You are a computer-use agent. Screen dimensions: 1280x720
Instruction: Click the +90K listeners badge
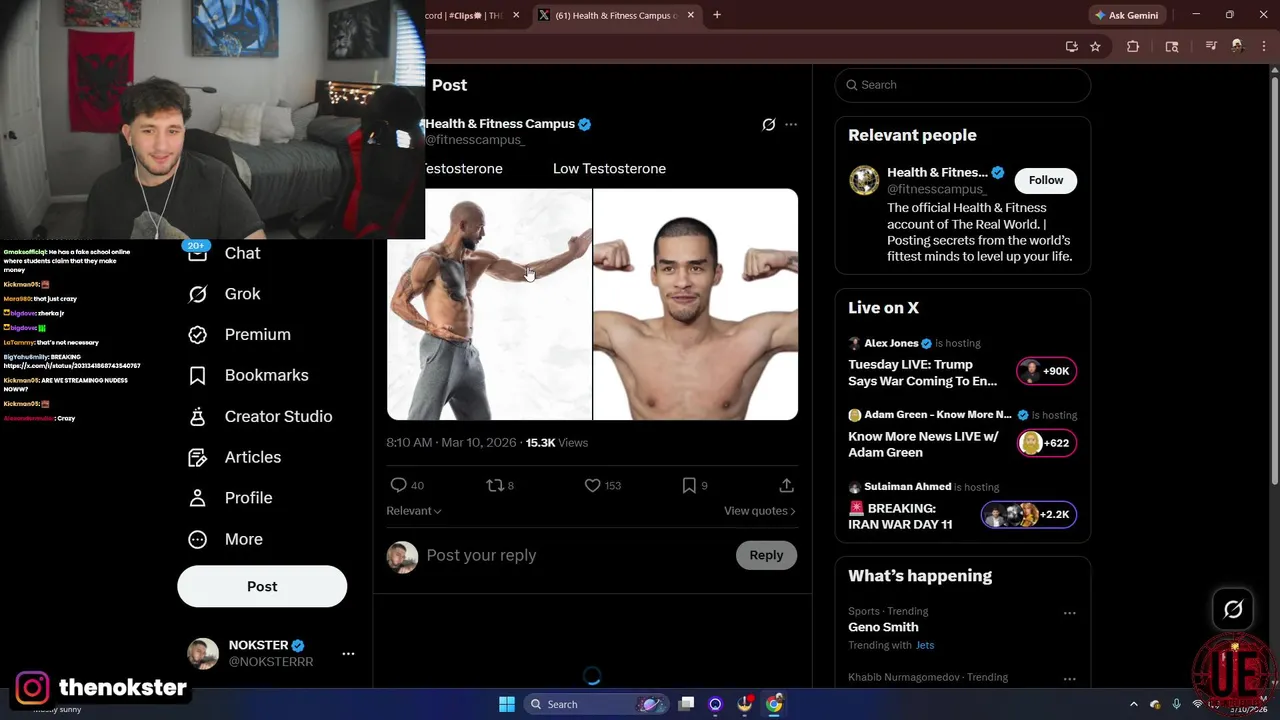(1046, 371)
